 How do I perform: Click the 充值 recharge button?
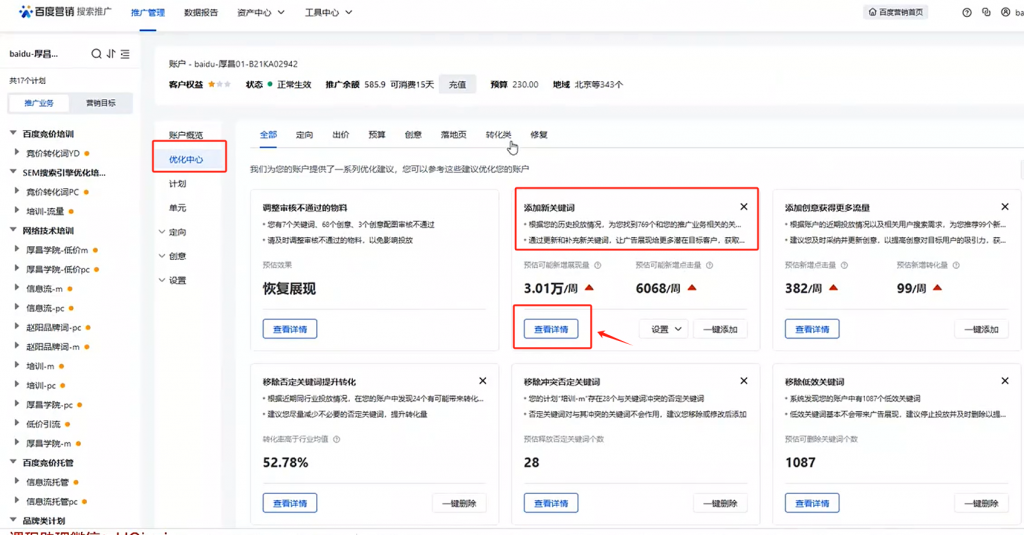coord(457,84)
